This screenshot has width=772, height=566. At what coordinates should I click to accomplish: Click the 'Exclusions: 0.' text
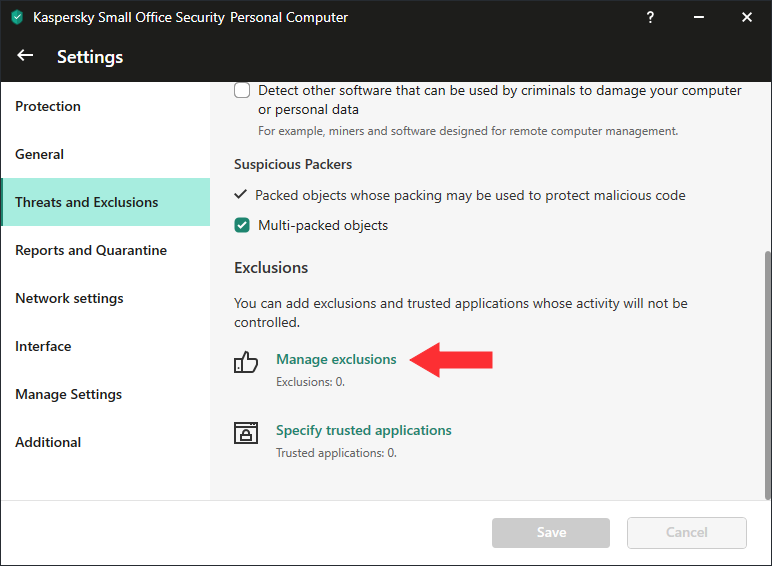coord(310,382)
